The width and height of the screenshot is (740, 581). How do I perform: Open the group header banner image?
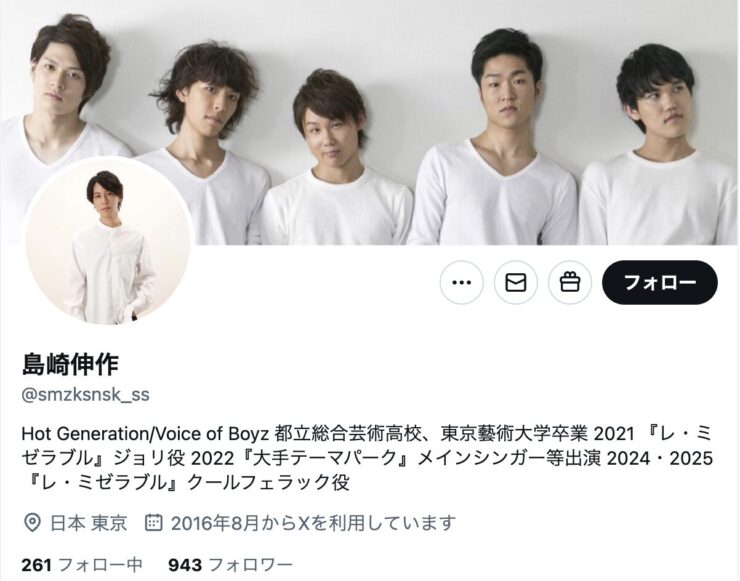click(370, 122)
